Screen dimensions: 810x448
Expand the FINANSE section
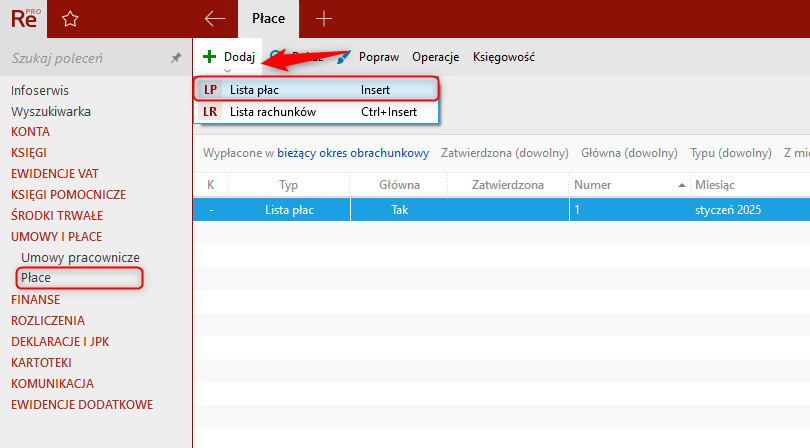[x=35, y=300]
